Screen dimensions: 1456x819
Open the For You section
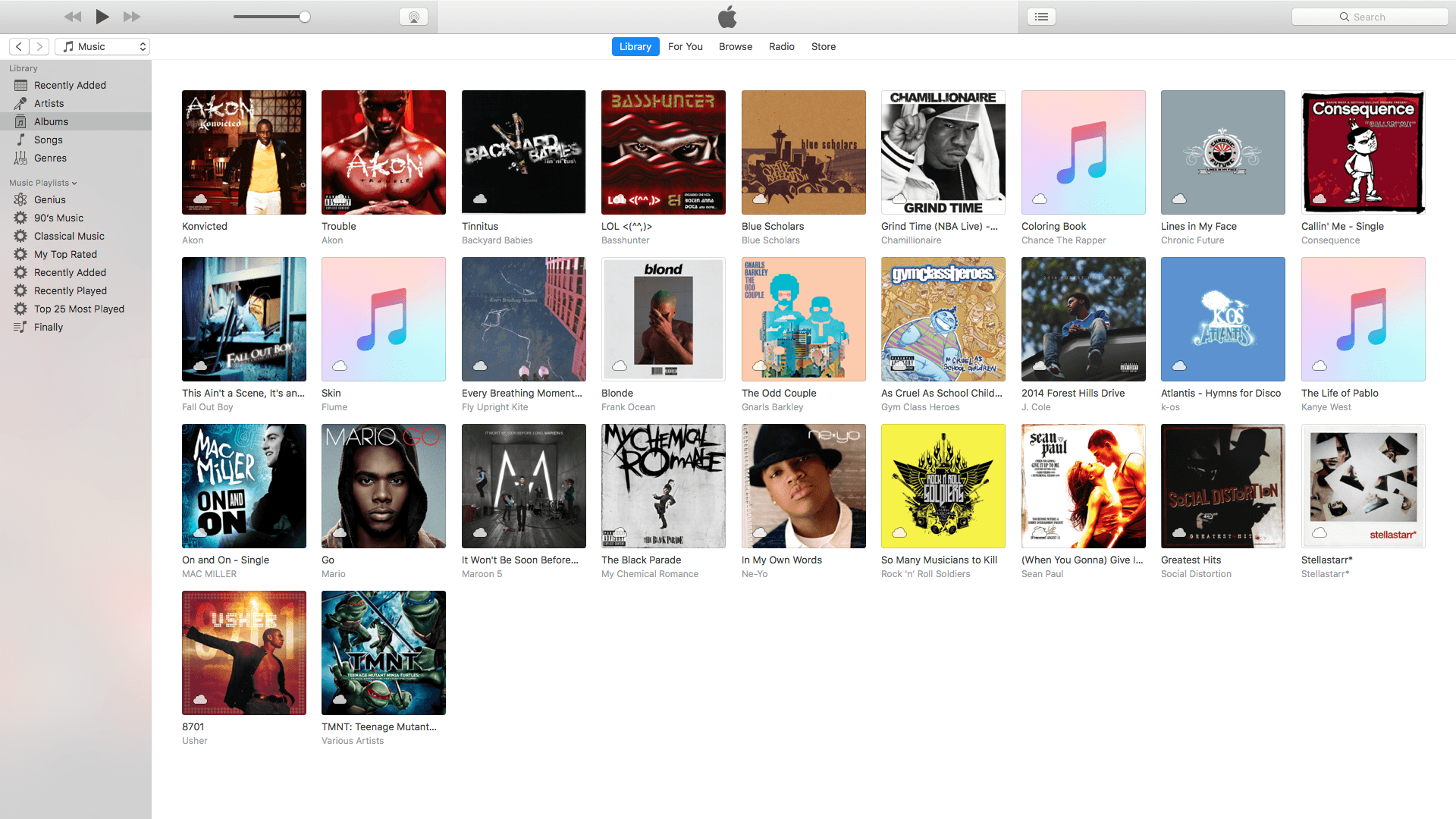pyautogui.click(x=684, y=46)
